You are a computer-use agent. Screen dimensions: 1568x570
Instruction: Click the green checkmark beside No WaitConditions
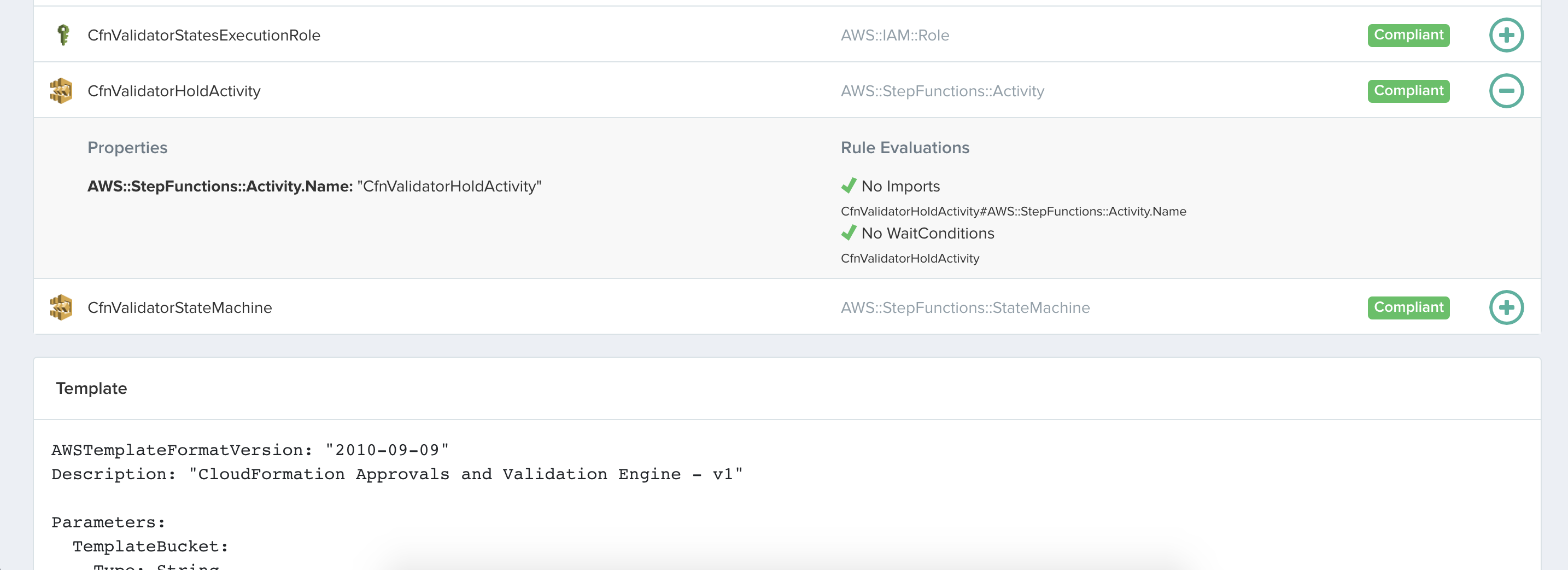click(x=849, y=232)
